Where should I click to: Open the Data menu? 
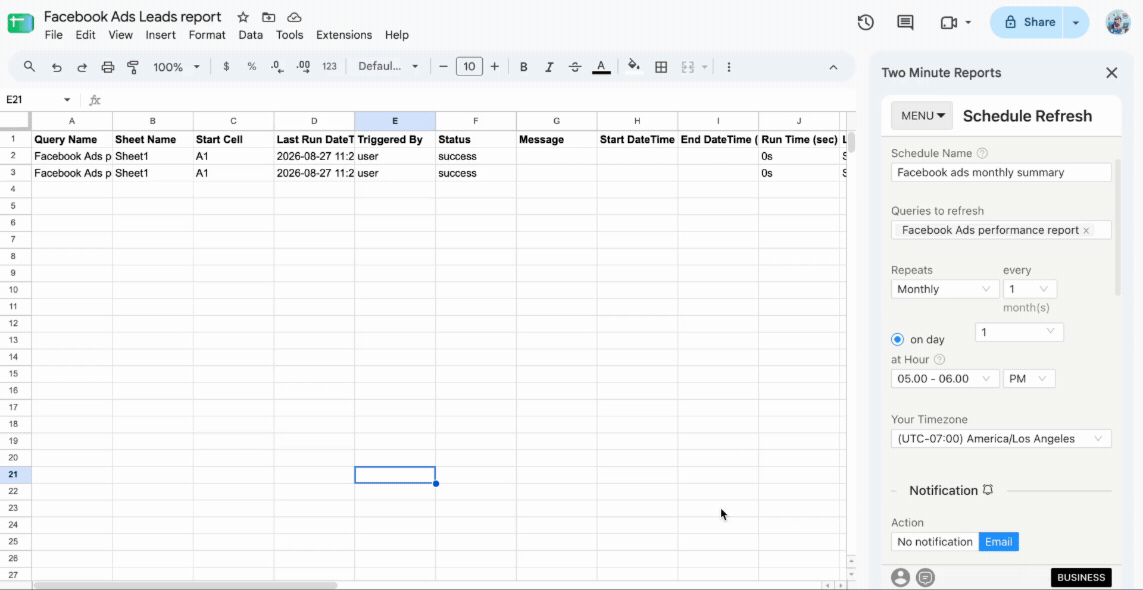coord(251,34)
